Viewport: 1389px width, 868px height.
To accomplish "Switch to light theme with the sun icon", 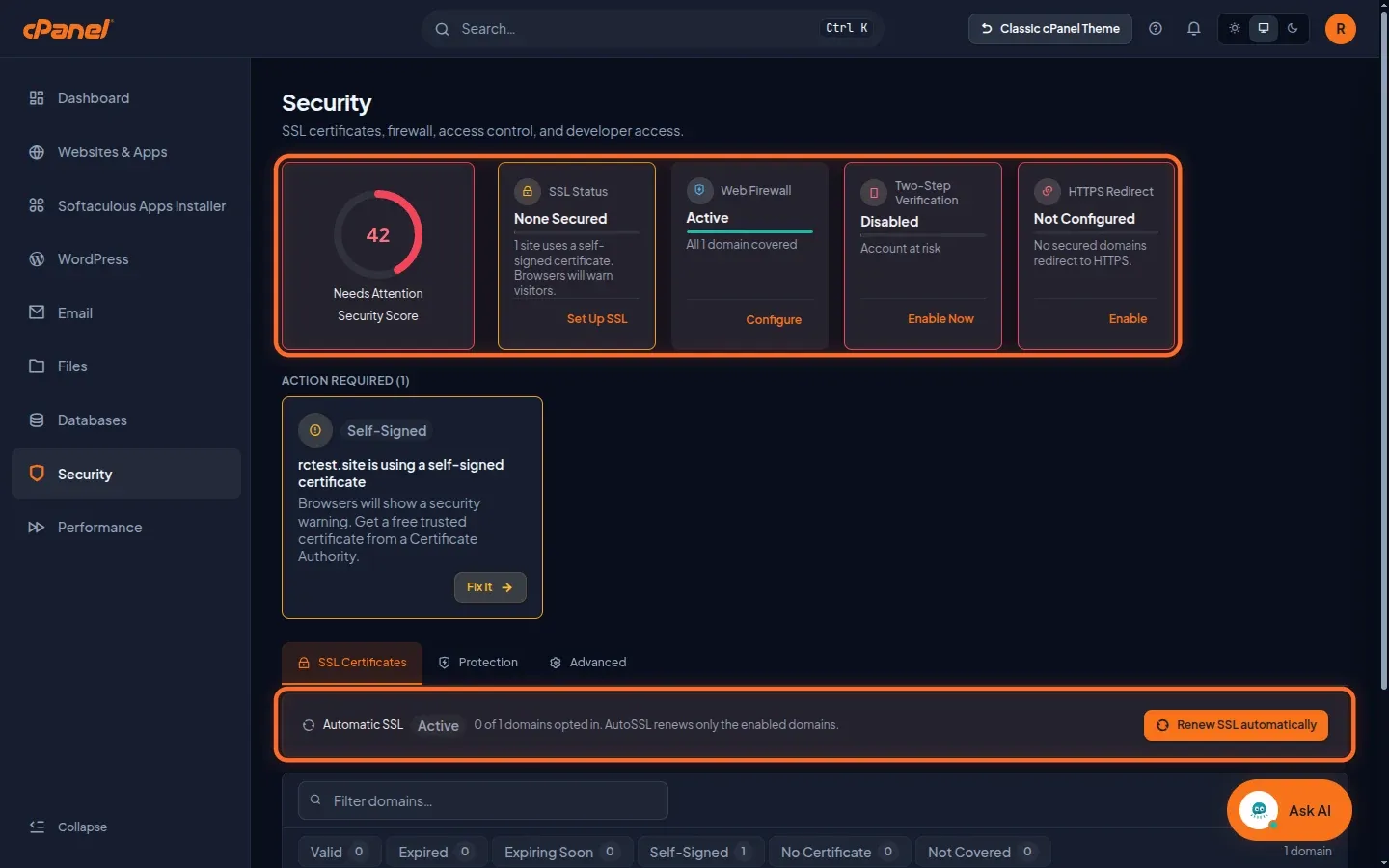I will (x=1235, y=29).
